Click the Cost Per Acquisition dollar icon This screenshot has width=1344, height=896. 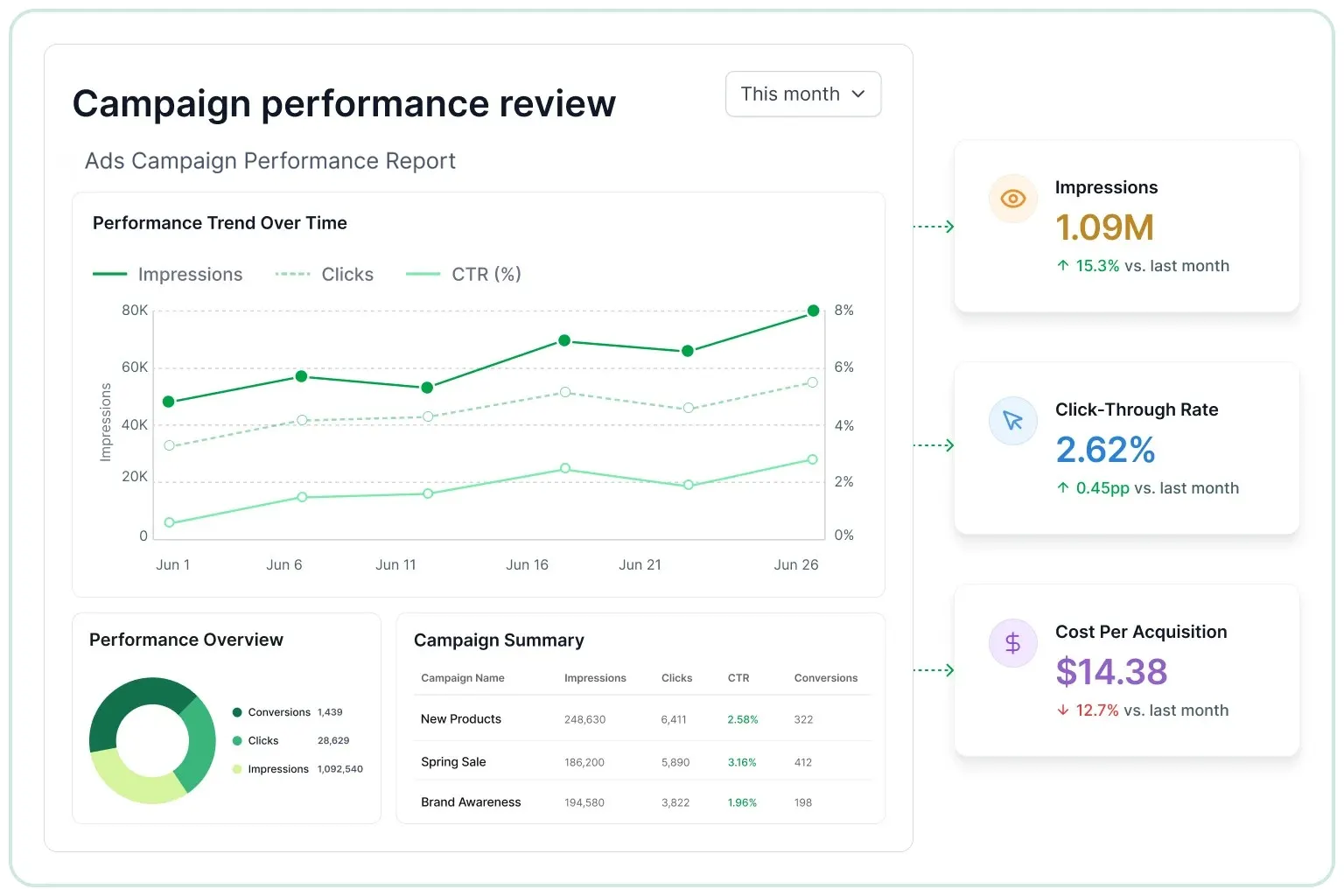(x=1012, y=643)
